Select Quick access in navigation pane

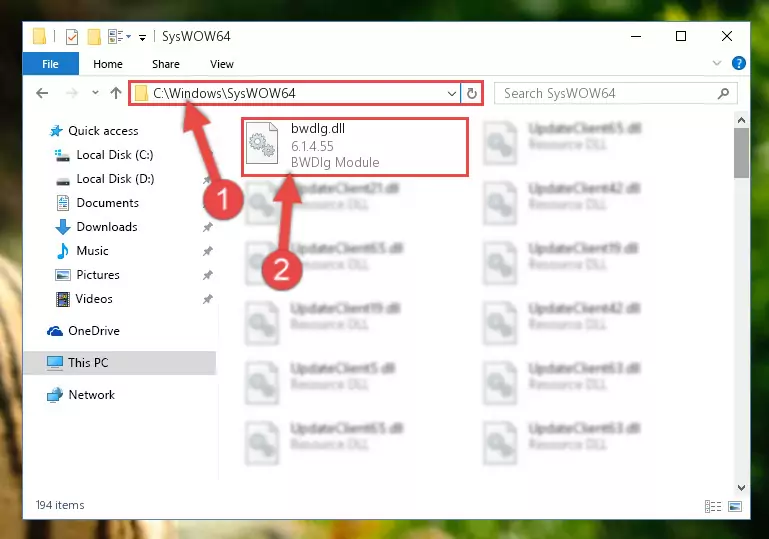click(103, 131)
